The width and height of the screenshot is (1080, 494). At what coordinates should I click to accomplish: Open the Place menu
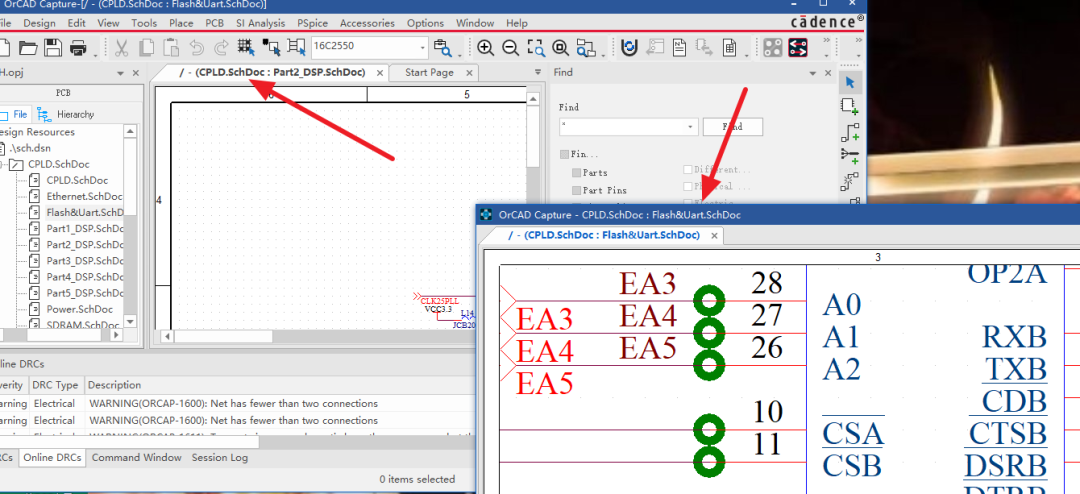tap(181, 23)
